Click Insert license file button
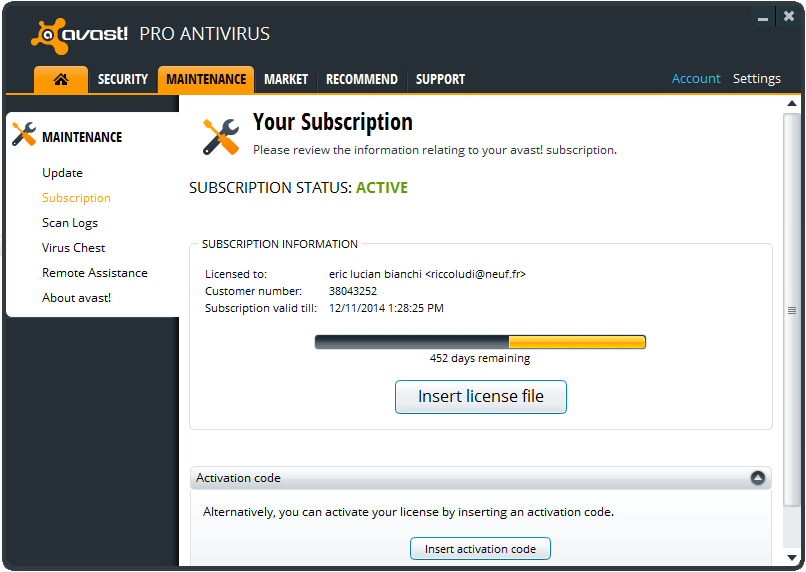 (x=481, y=397)
